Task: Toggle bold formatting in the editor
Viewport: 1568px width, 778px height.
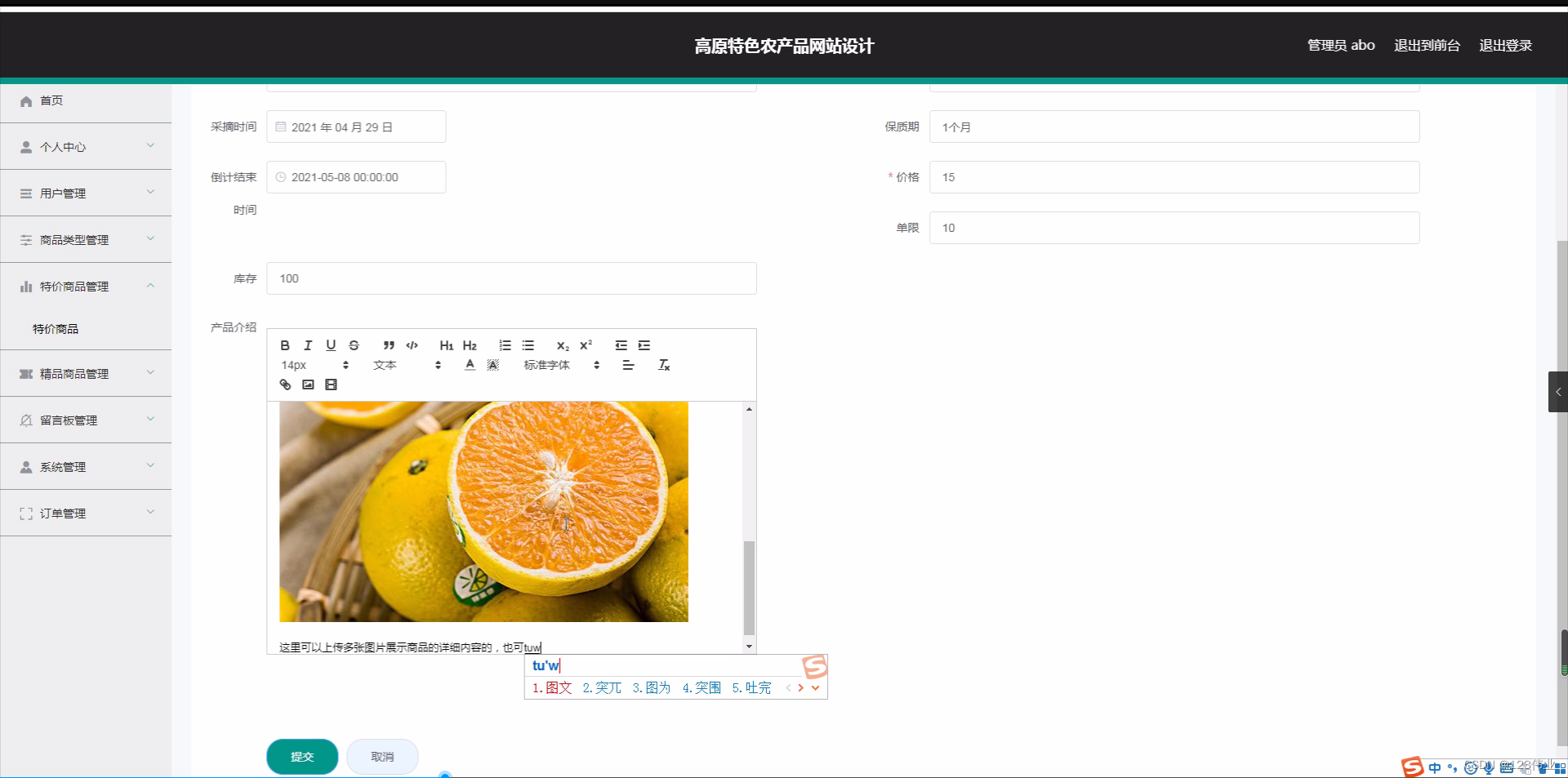Action: pyautogui.click(x=285, y=345)
